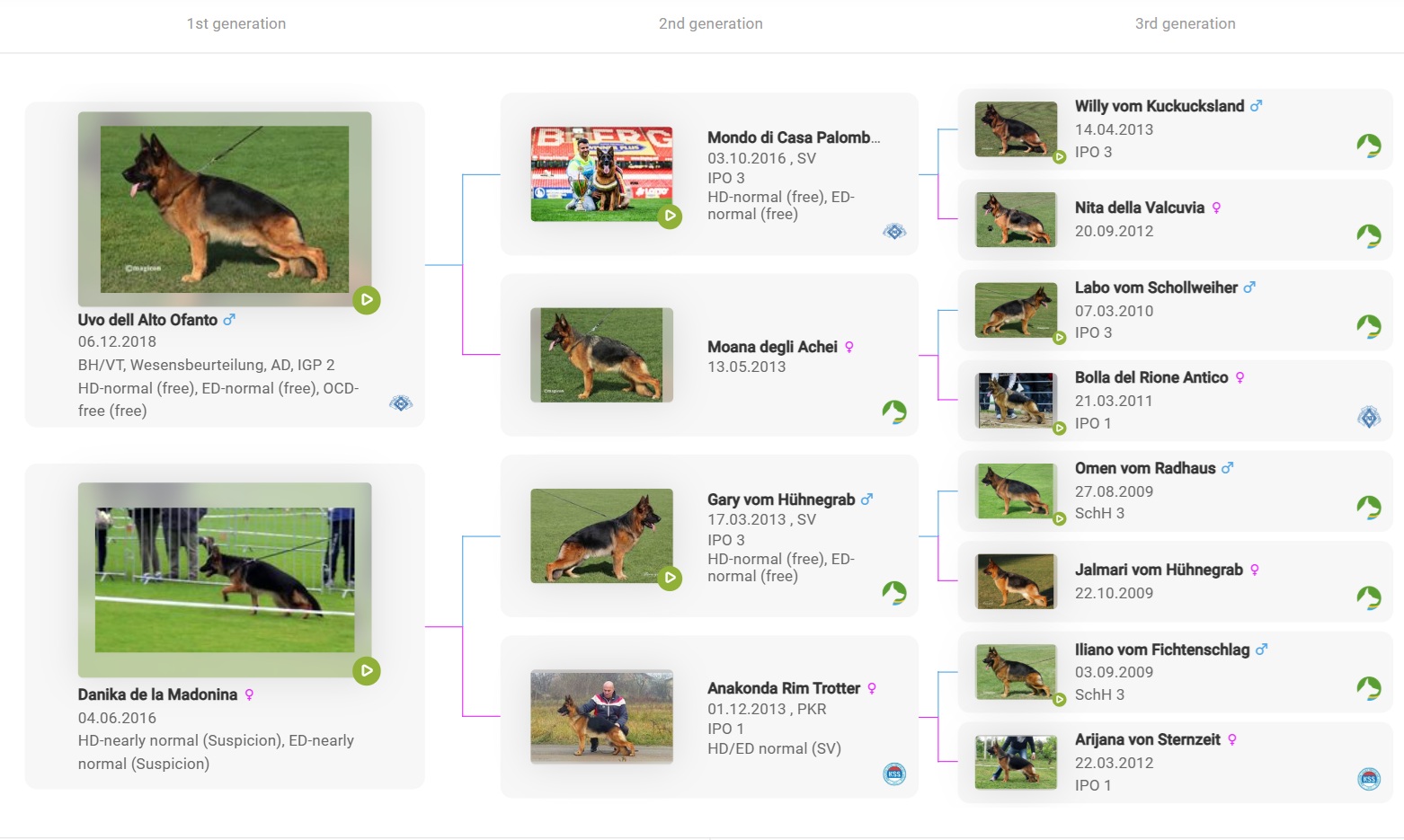
Task: Play Gary vom Hühnegrab video
Action: [x=670, y=578]
